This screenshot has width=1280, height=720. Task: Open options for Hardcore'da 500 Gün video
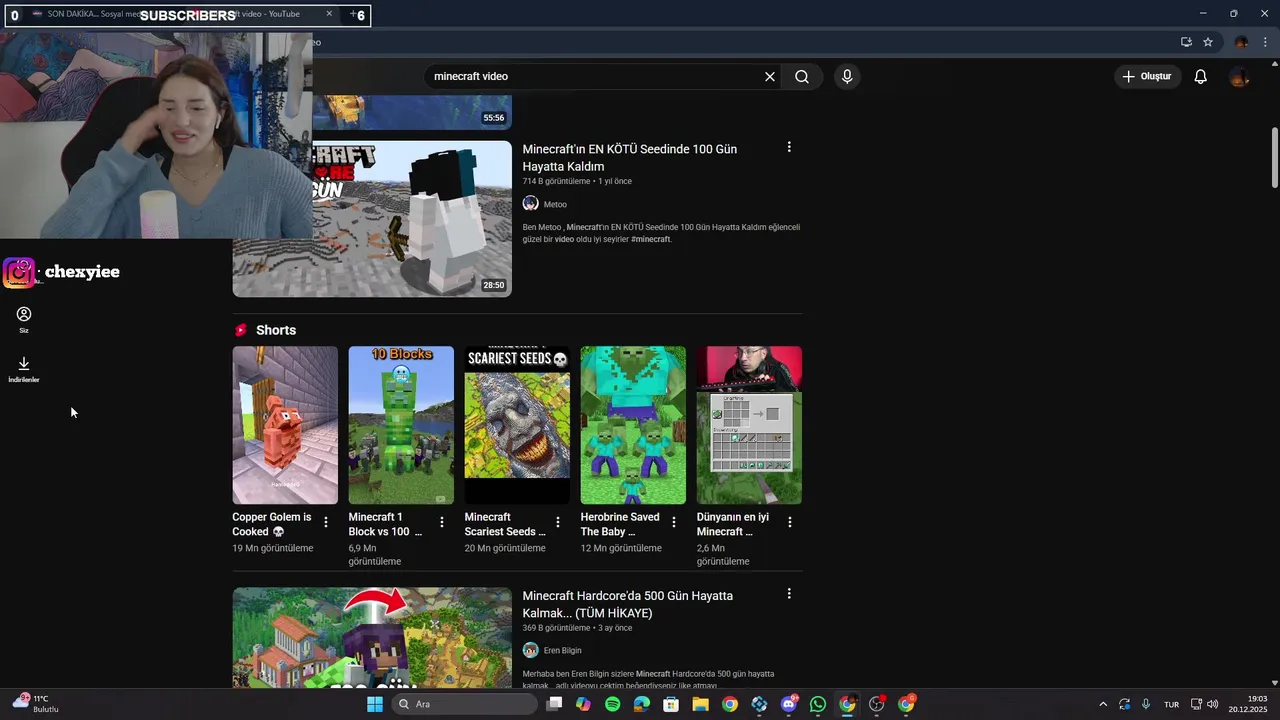(x=789, y=594)
